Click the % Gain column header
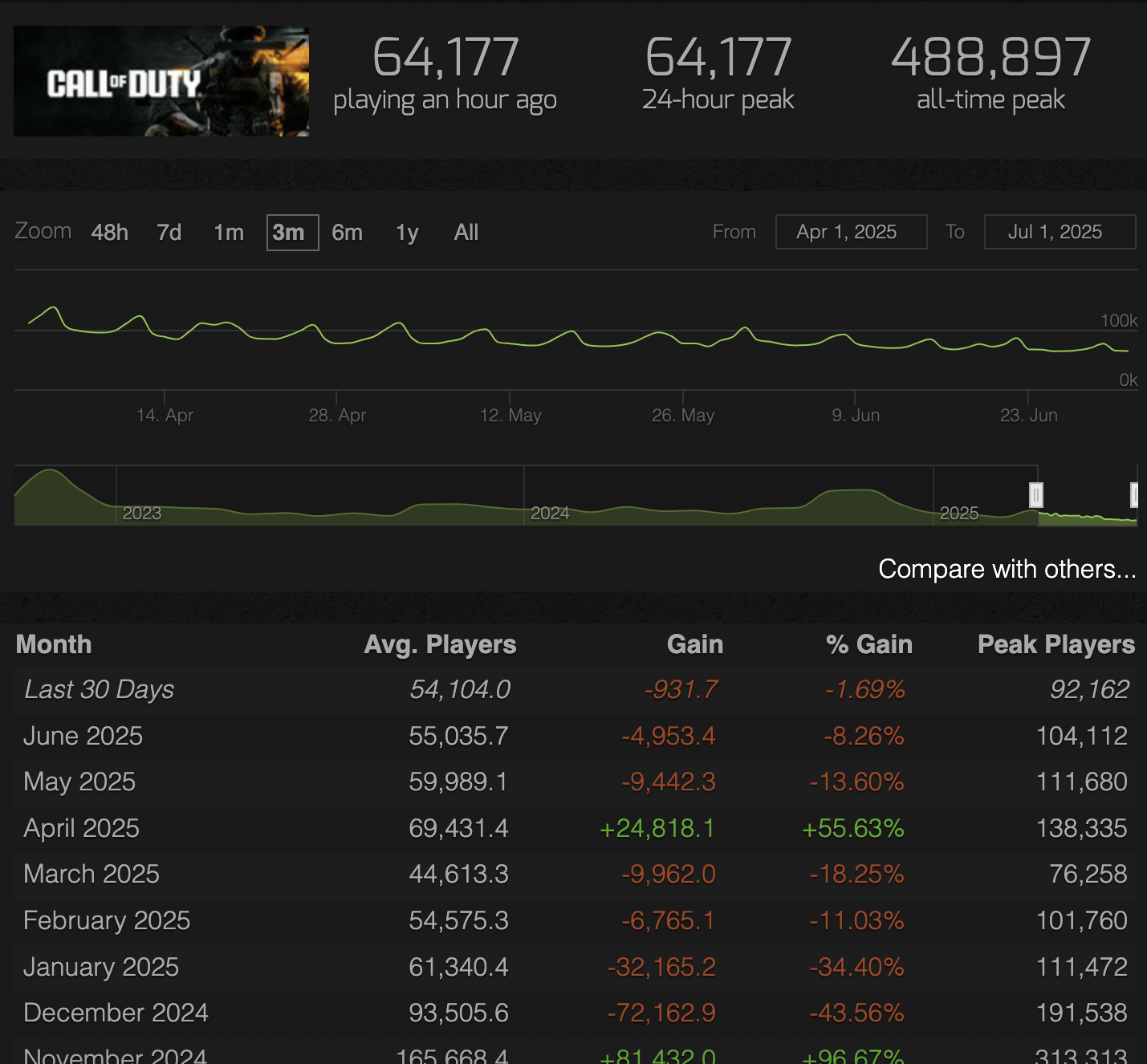The width and height of the screenshot is (1147, 1064). click(x=869, y=644)
